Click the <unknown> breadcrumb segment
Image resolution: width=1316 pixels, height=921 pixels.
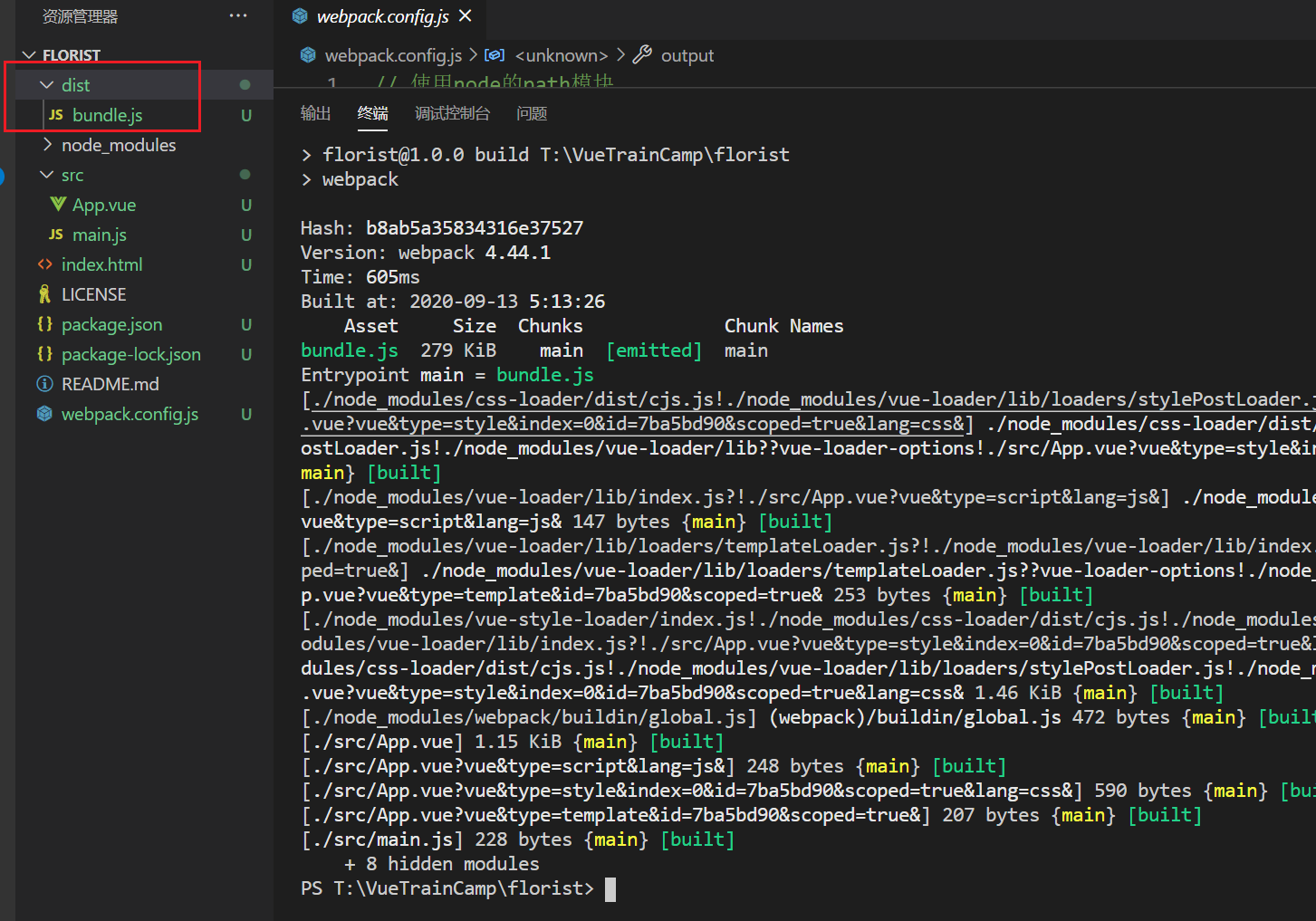pyautogui.click(x=562, y=55)
